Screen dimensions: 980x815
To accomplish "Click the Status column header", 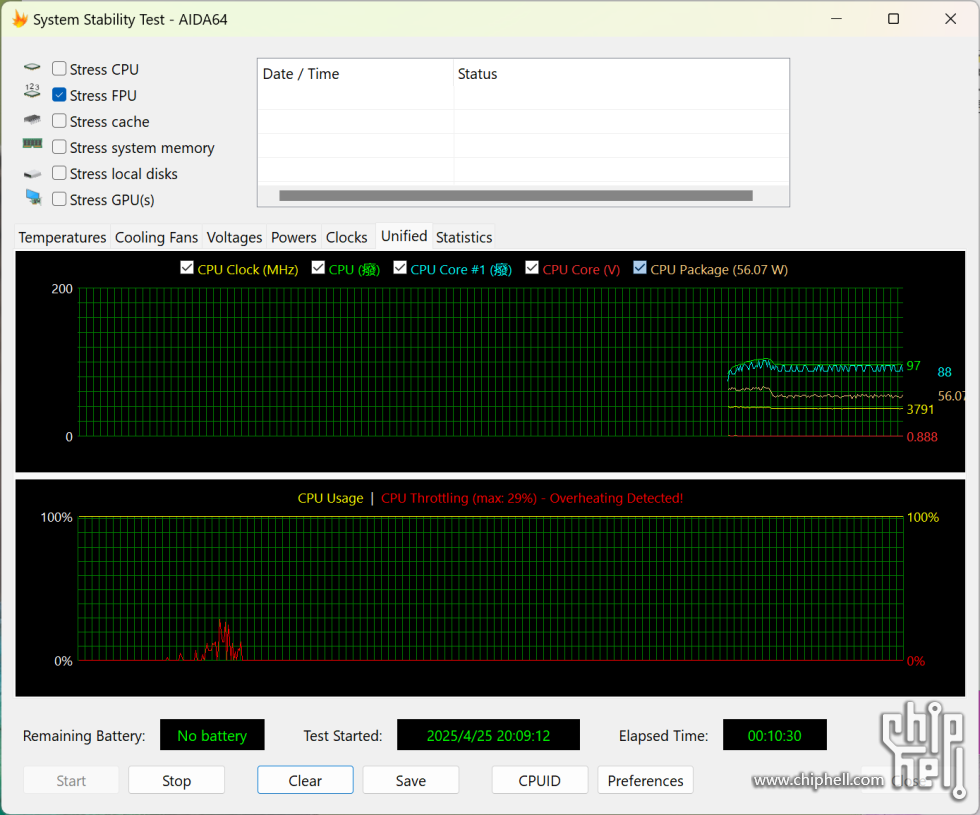I will pyautogui.click(x=621, y=74).
